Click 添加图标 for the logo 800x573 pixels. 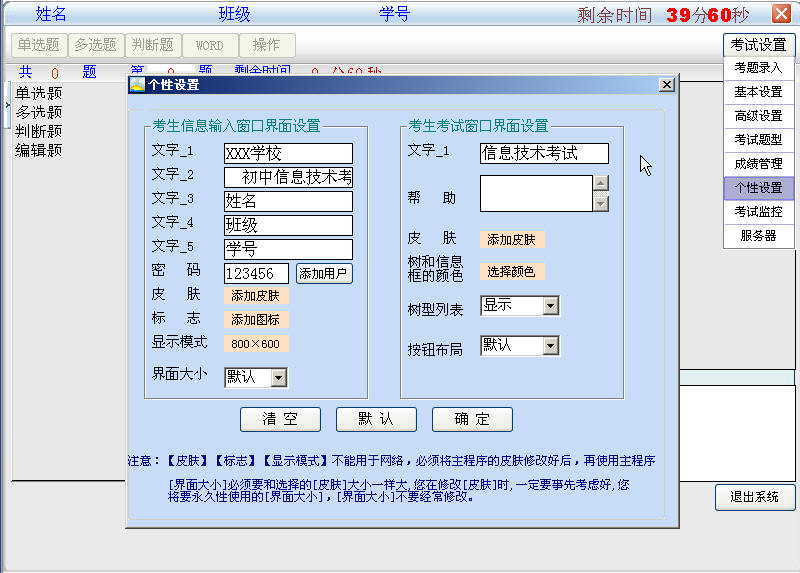pos(257,320)
